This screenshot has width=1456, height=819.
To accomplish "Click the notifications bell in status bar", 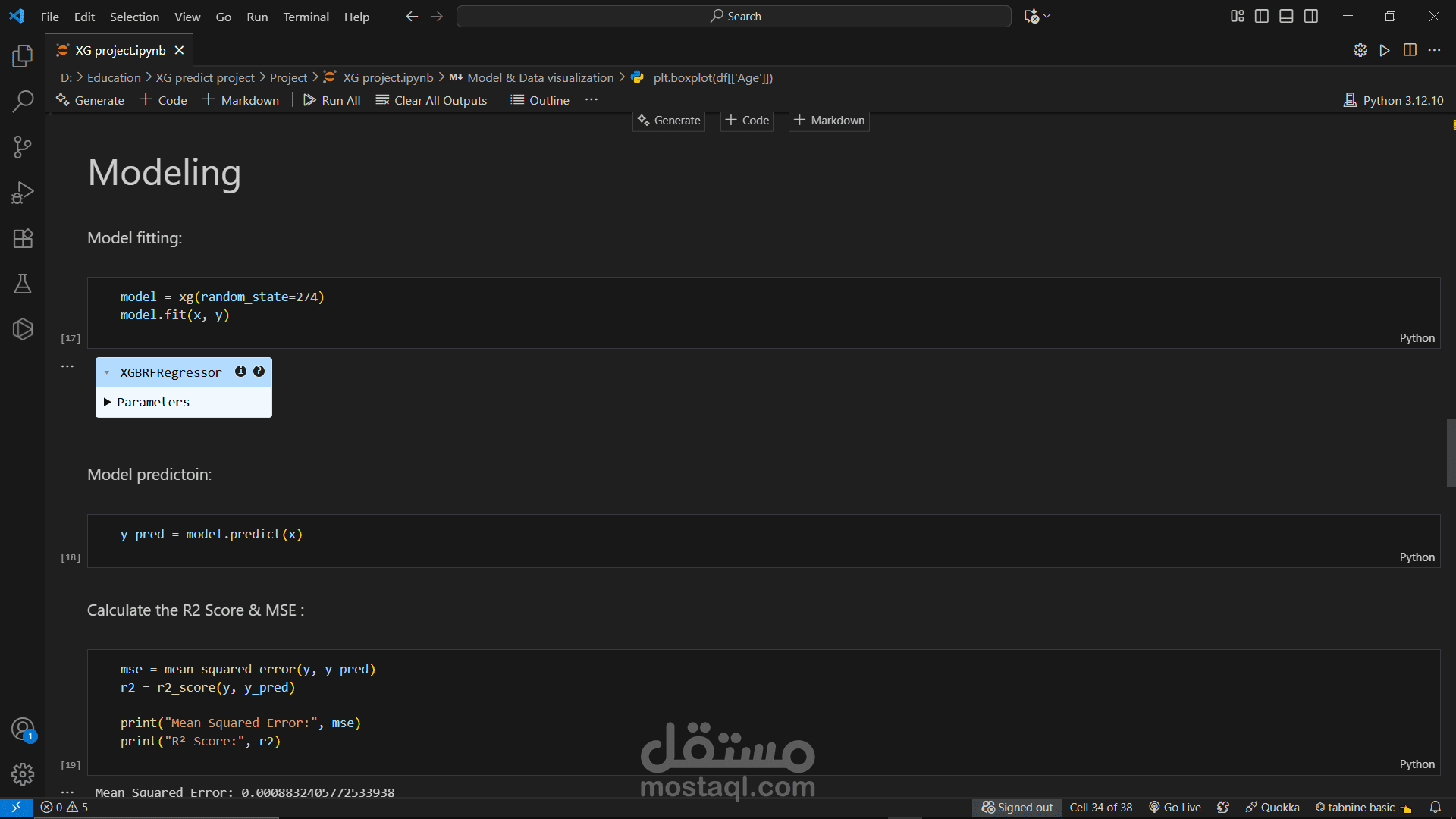I will coord(1435,807).
